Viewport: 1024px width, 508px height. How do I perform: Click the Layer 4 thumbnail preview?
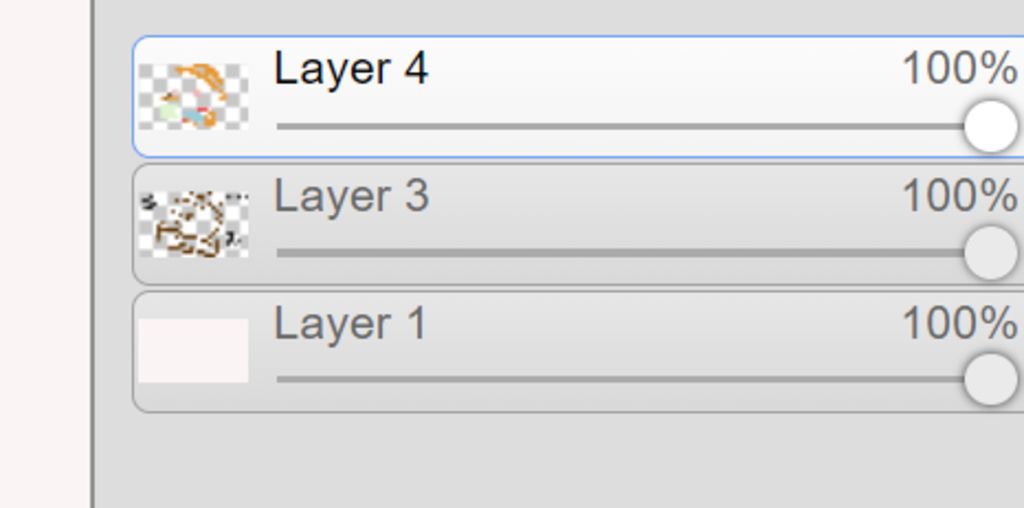(x=193, y=97)
